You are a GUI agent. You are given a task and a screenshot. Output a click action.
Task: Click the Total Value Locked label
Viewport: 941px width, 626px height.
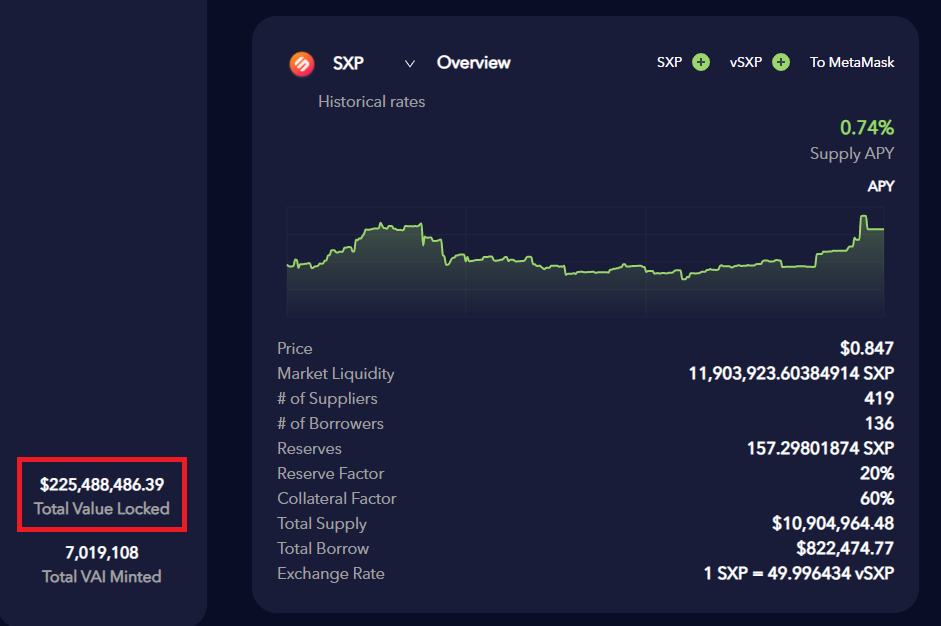point(102,508)
